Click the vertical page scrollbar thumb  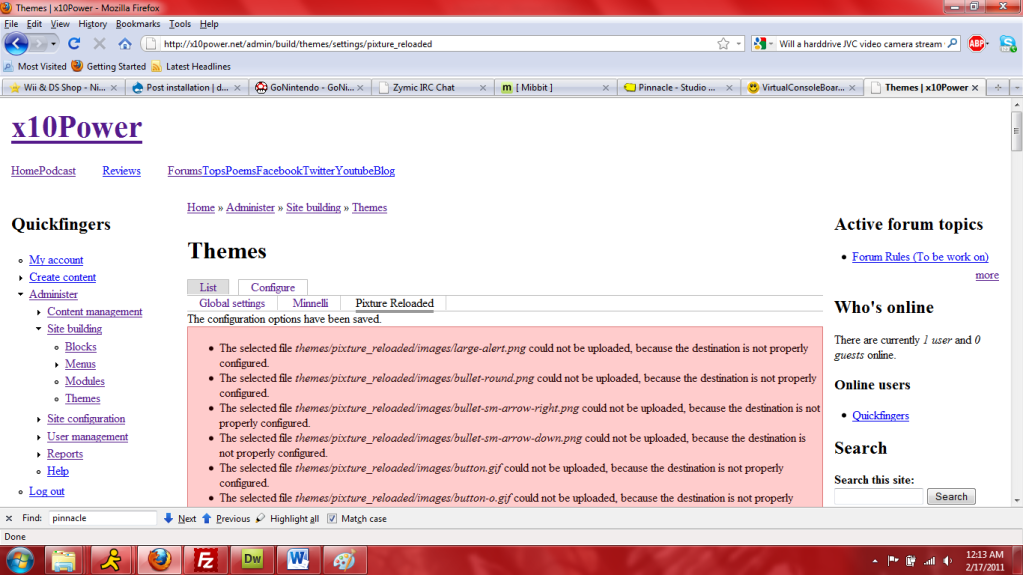(1016, 131)
